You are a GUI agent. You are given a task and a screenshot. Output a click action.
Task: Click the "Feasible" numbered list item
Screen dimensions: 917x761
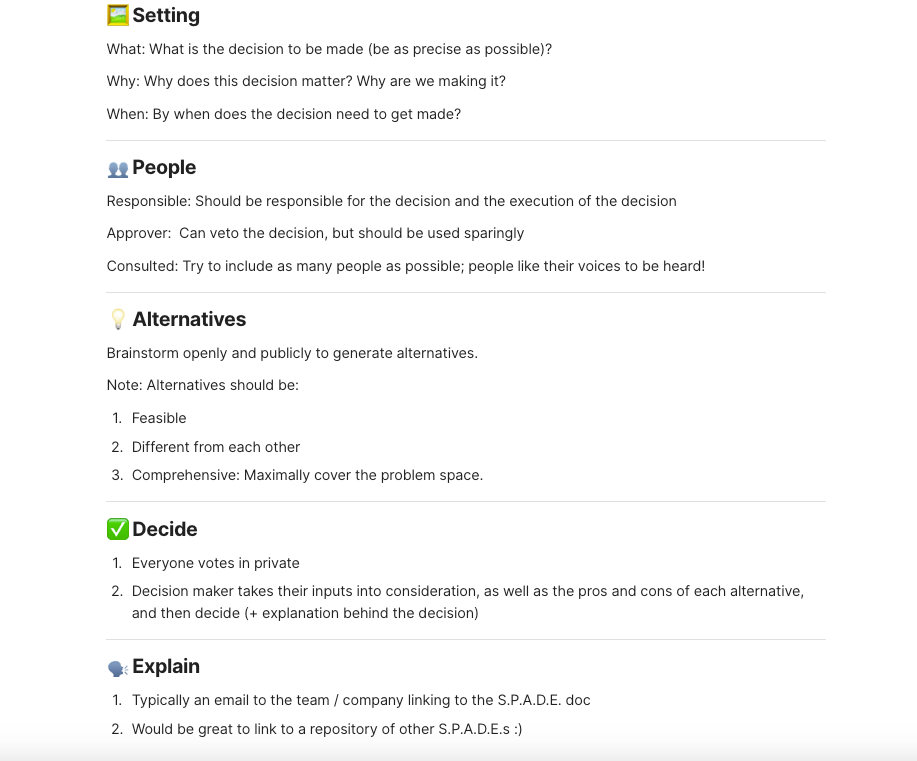(159, 418)
